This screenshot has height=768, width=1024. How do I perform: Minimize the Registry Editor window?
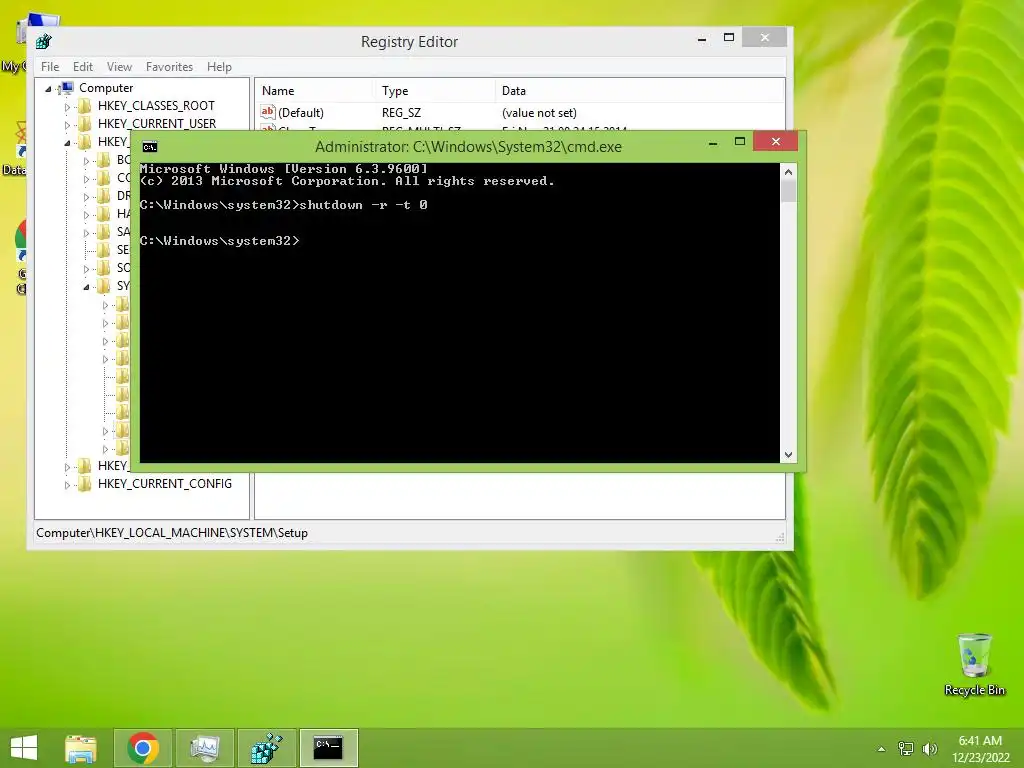click(702, 39)
